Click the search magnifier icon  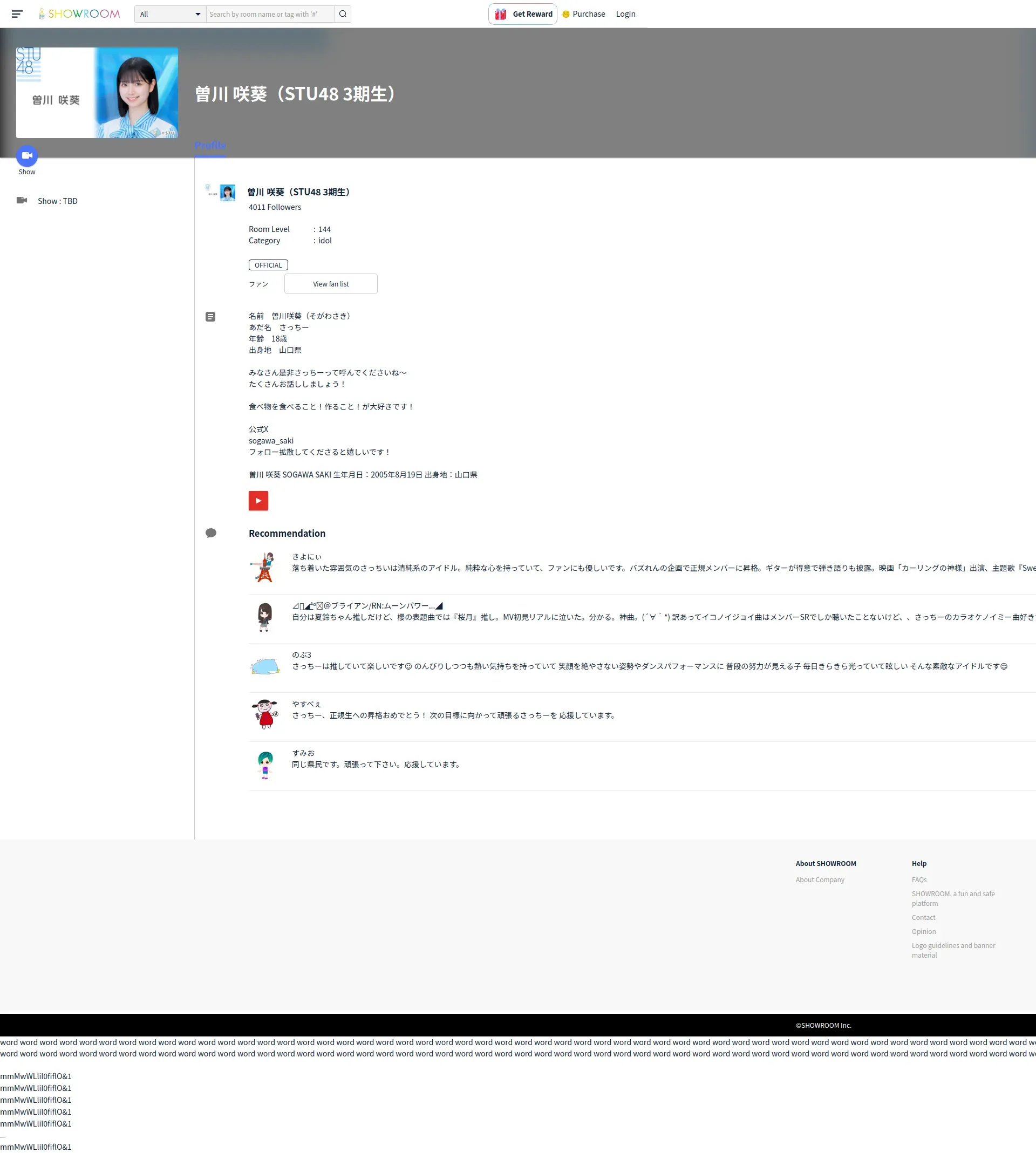[x=343, y=14]
